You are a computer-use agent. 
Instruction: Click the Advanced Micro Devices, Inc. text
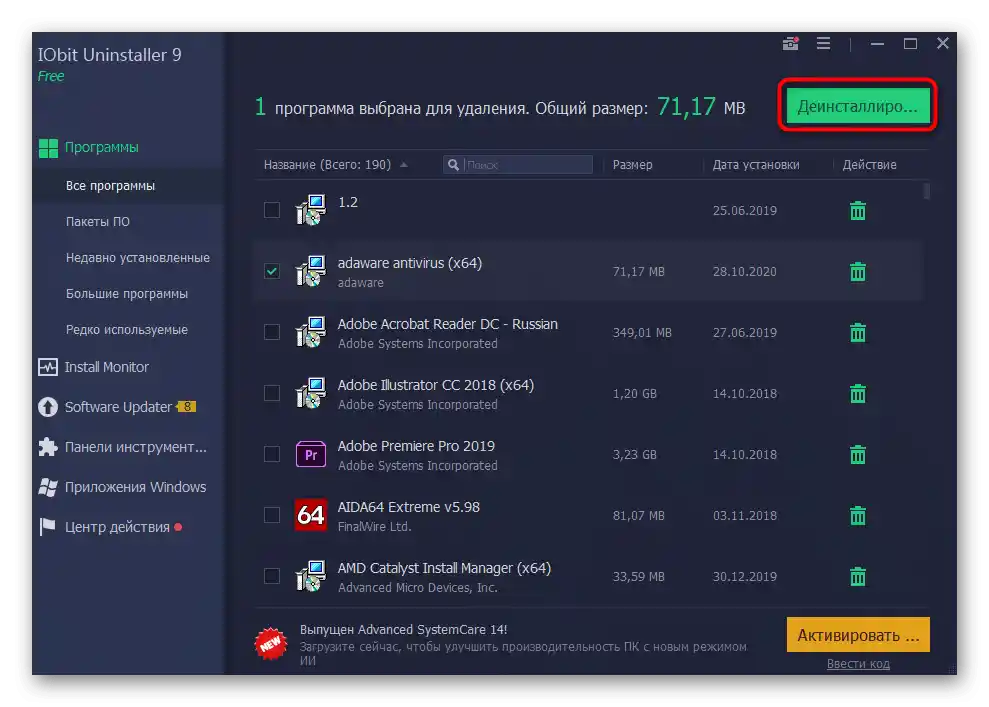tap(417, 588)
